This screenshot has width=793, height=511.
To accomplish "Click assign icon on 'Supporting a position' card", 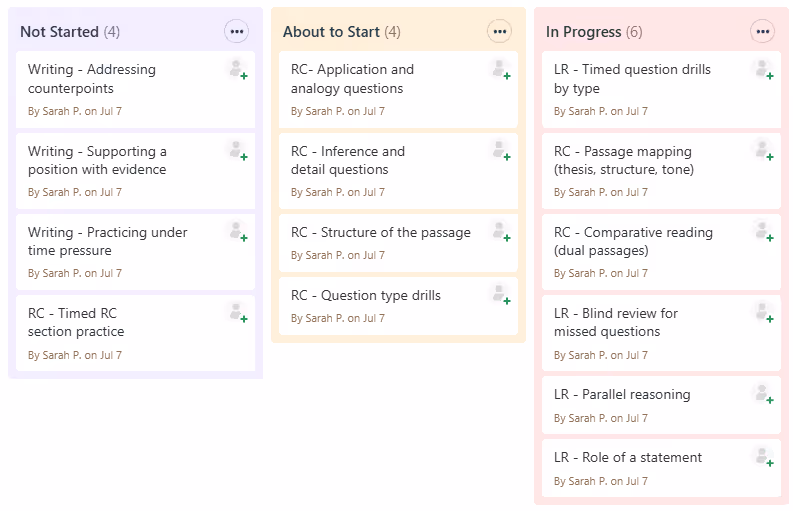I will click(x=237, y=152).
